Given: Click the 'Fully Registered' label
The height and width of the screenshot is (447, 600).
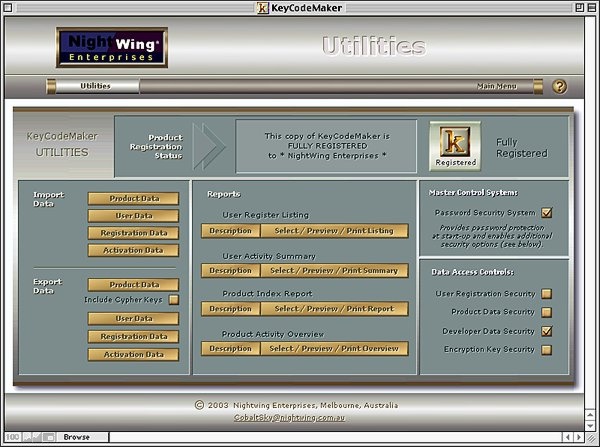Looking at the screenshot, I should pyautogui.click(x=522, y=148).
